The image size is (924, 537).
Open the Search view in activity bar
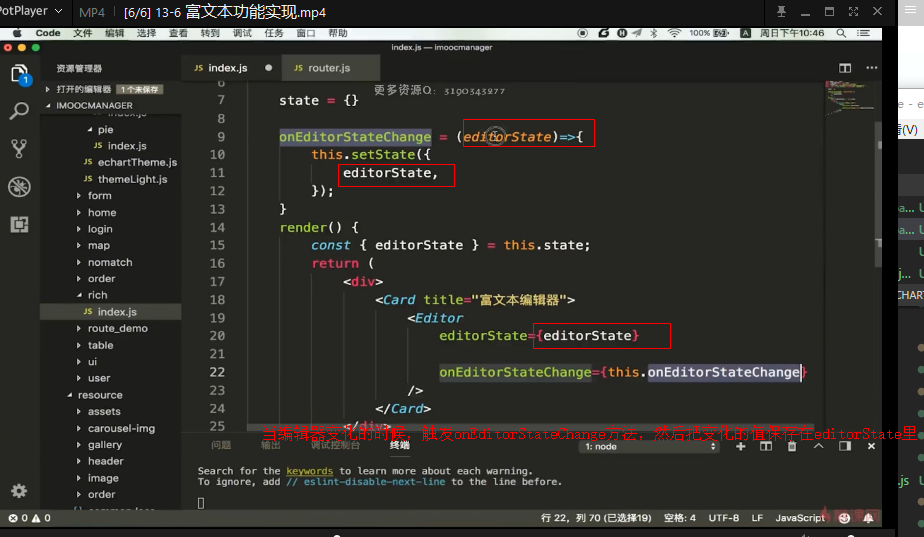[x=19, y=111]
